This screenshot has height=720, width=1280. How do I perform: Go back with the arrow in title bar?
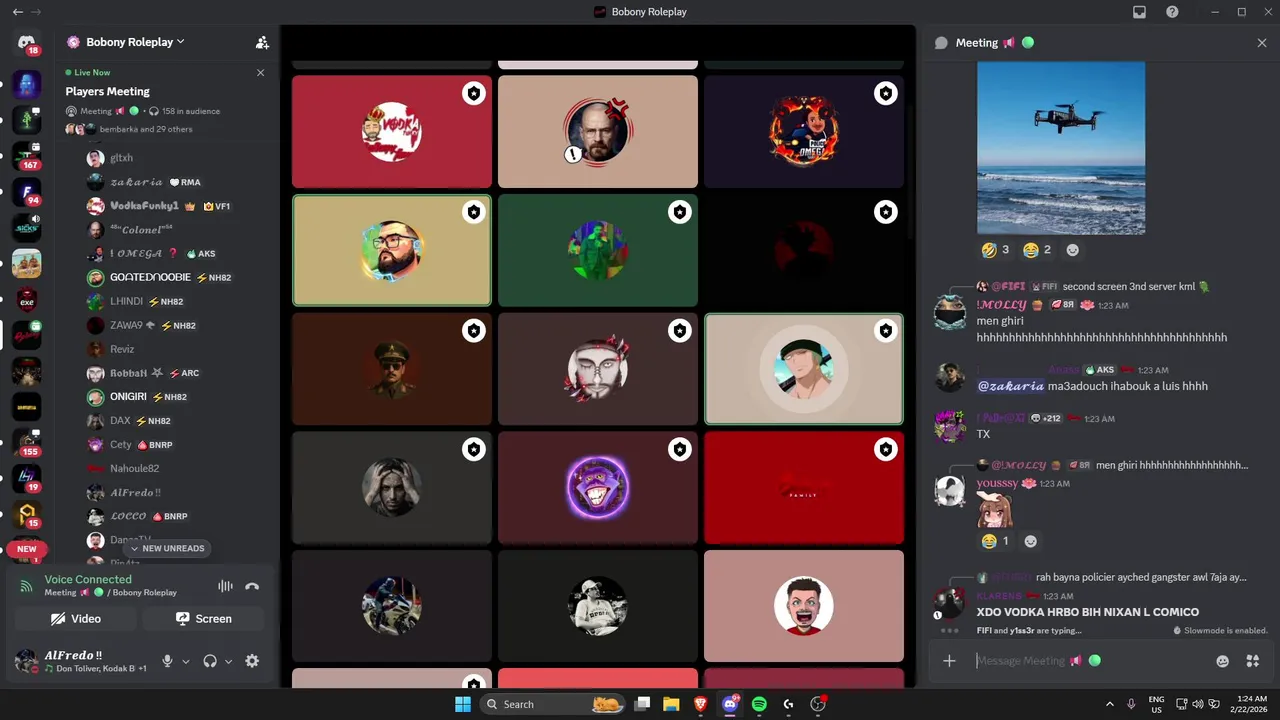[17, 12]
